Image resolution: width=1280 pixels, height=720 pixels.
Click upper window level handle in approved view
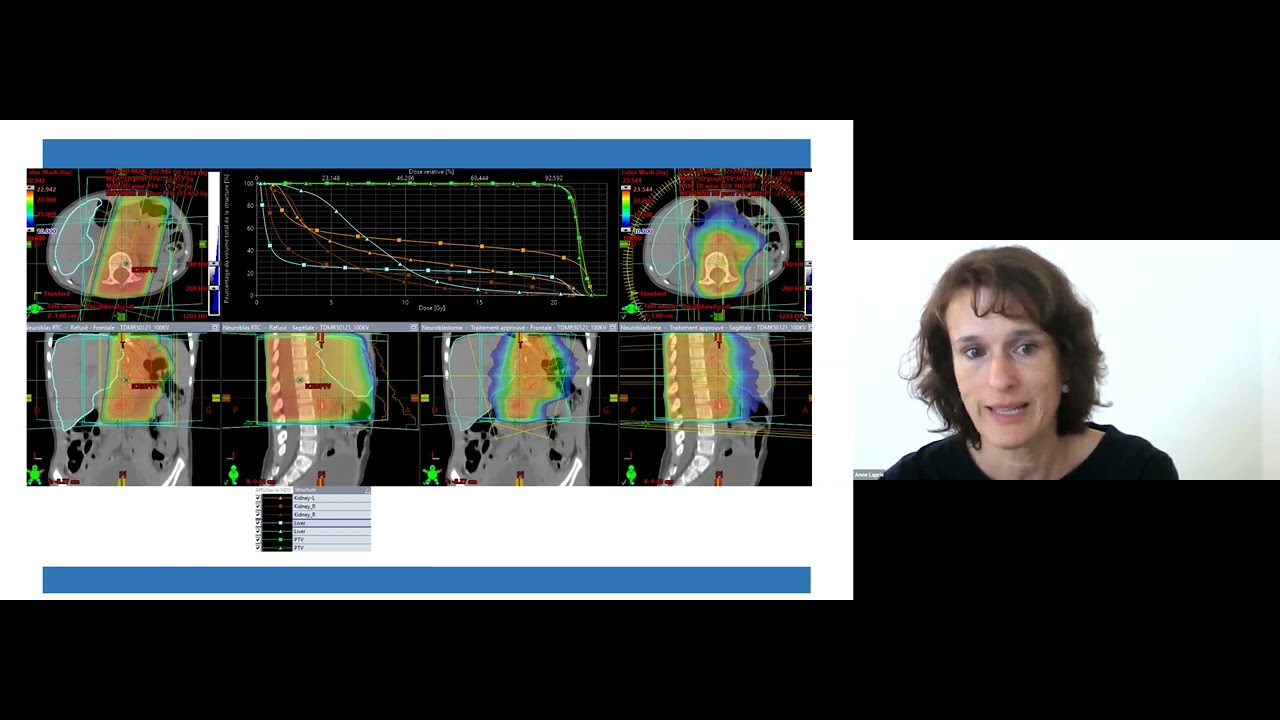[x=809, y=263]
